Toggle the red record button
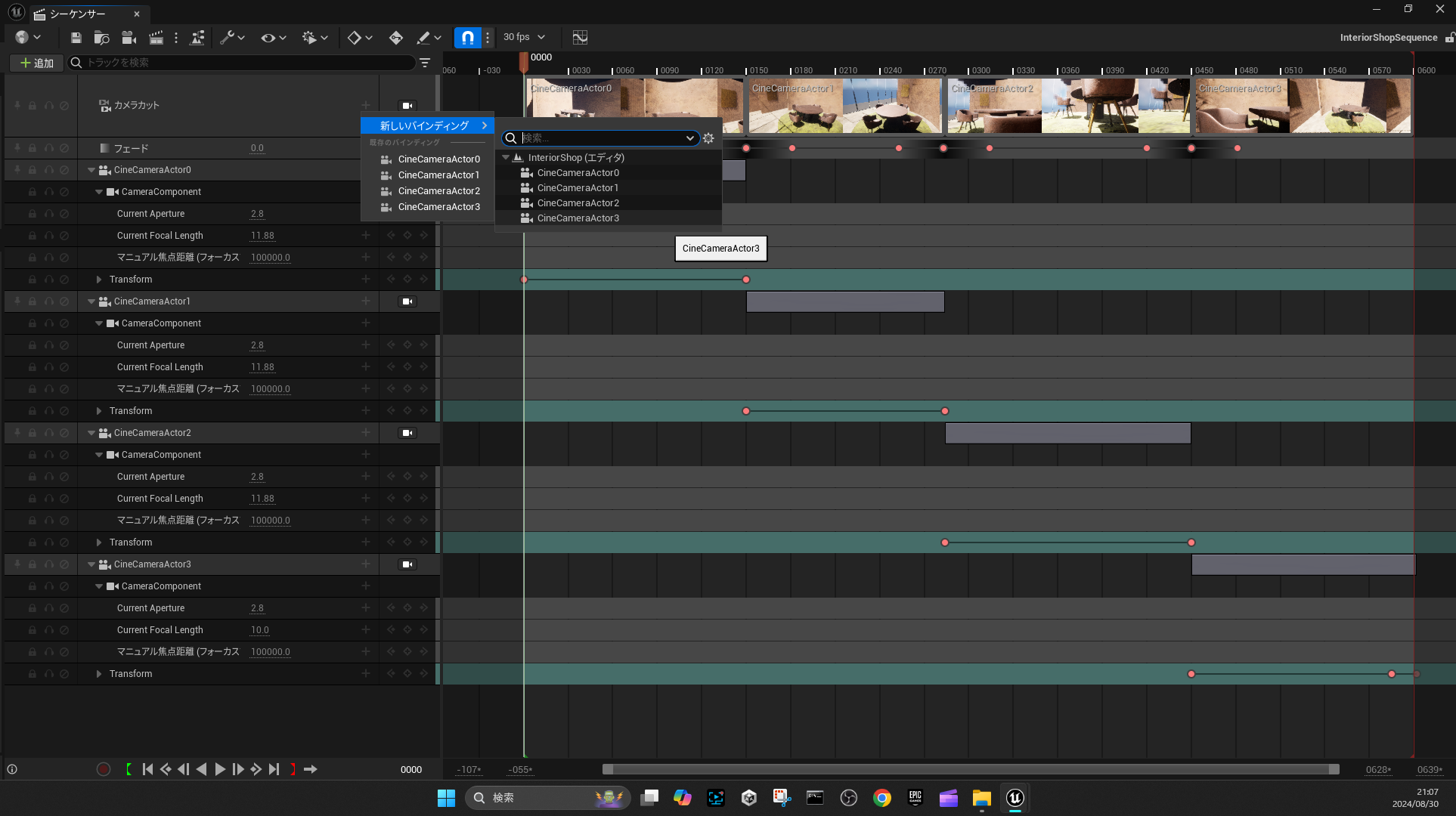Viewport: 1456px width, 816px height. tap(104, 769)
